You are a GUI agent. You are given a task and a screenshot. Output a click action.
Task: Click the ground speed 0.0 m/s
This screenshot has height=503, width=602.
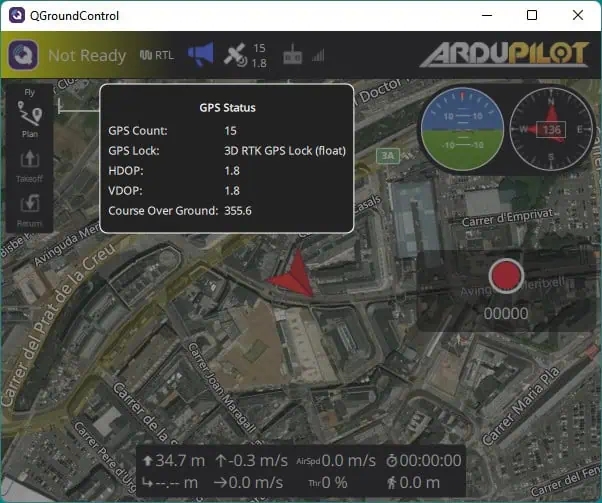coord(248,483)
